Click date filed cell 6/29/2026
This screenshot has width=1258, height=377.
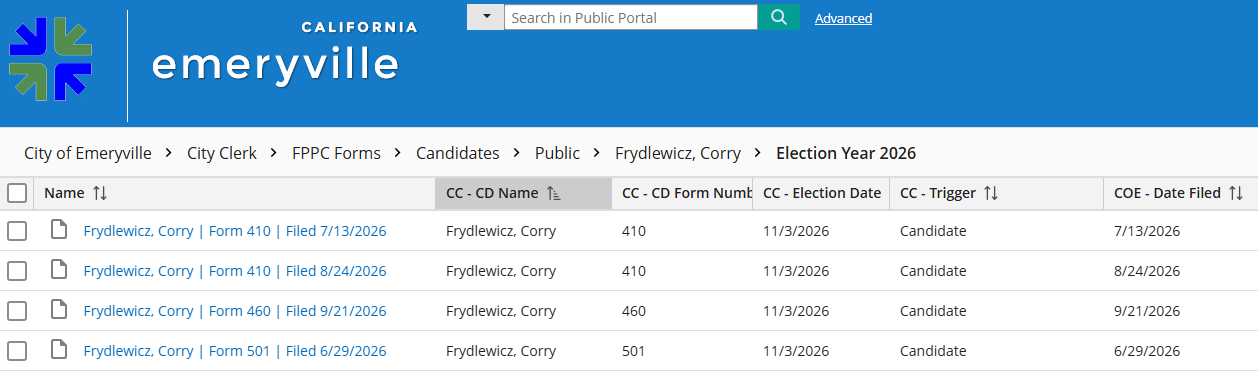[1147, 351]
